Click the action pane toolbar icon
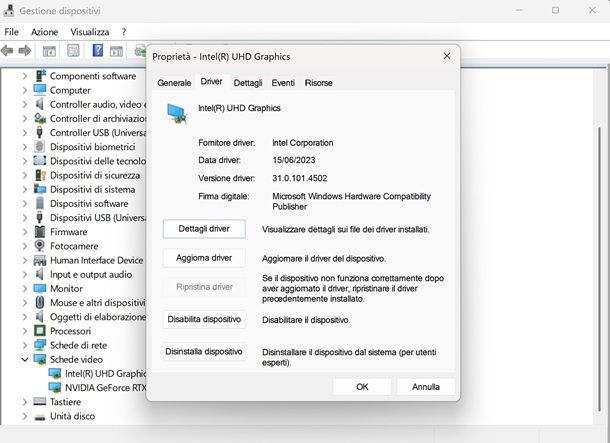Viewport: 610px width, 443px height. click(116, 51)
